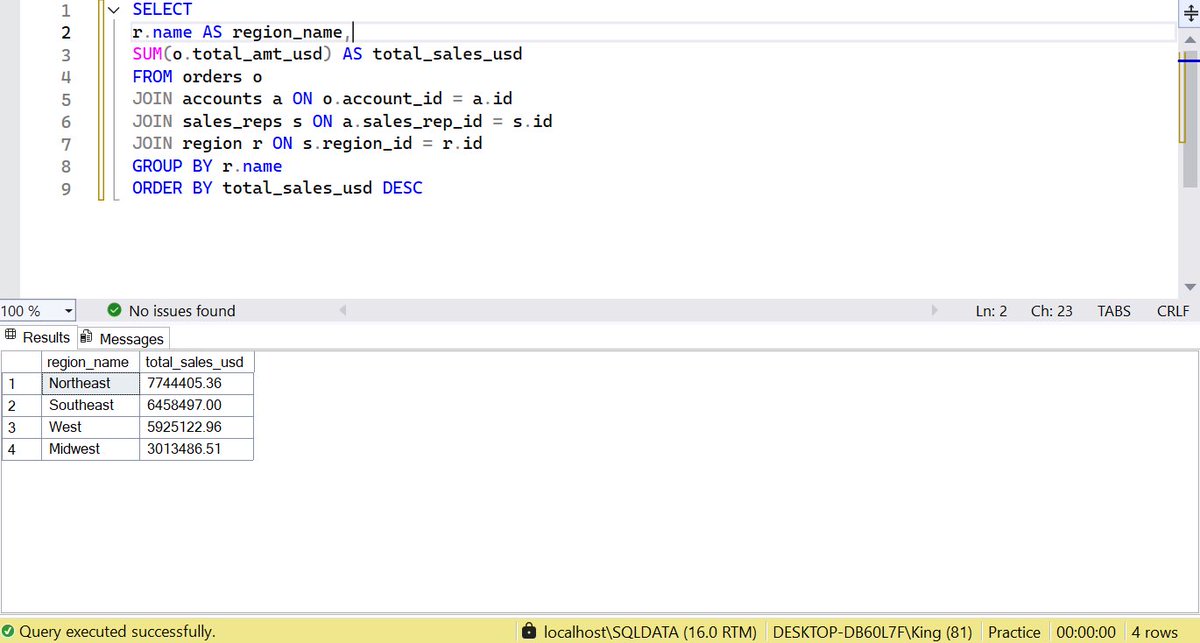Screen dimensions: 1200x643
Task: Collapse the SELECT statement fold chevron
Action: pyautogui.click(x=113, y=9)
